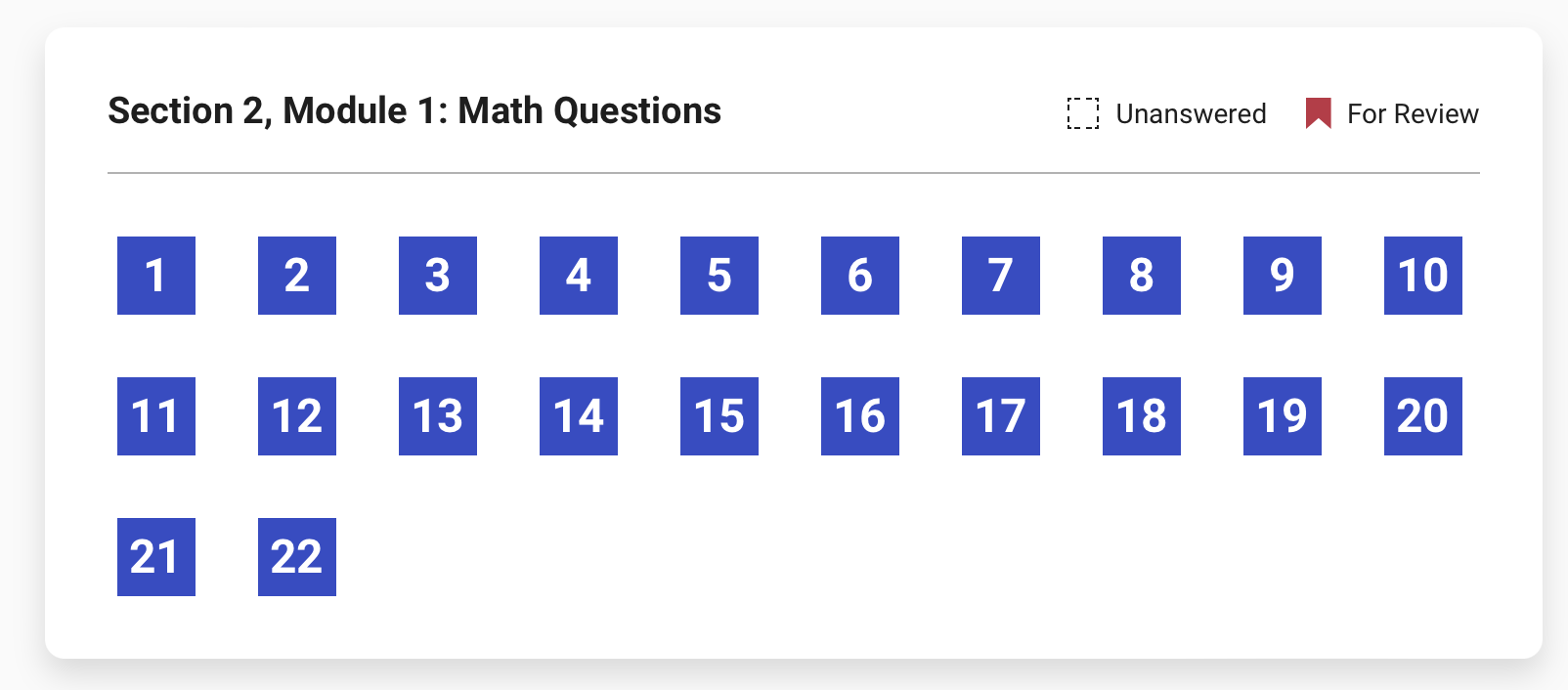Open question 3

[x=437, y=276]
